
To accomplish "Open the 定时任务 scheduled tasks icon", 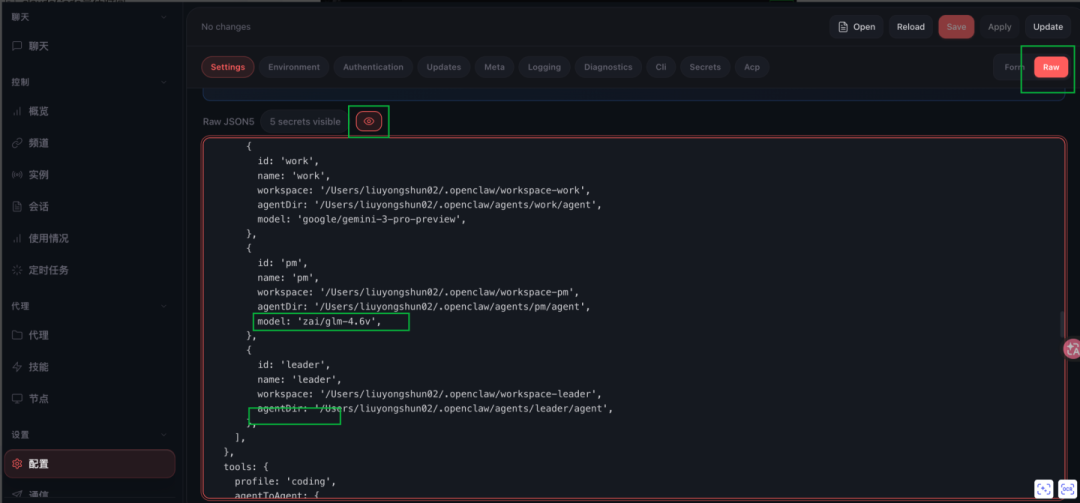I will [x=17, y=270].
